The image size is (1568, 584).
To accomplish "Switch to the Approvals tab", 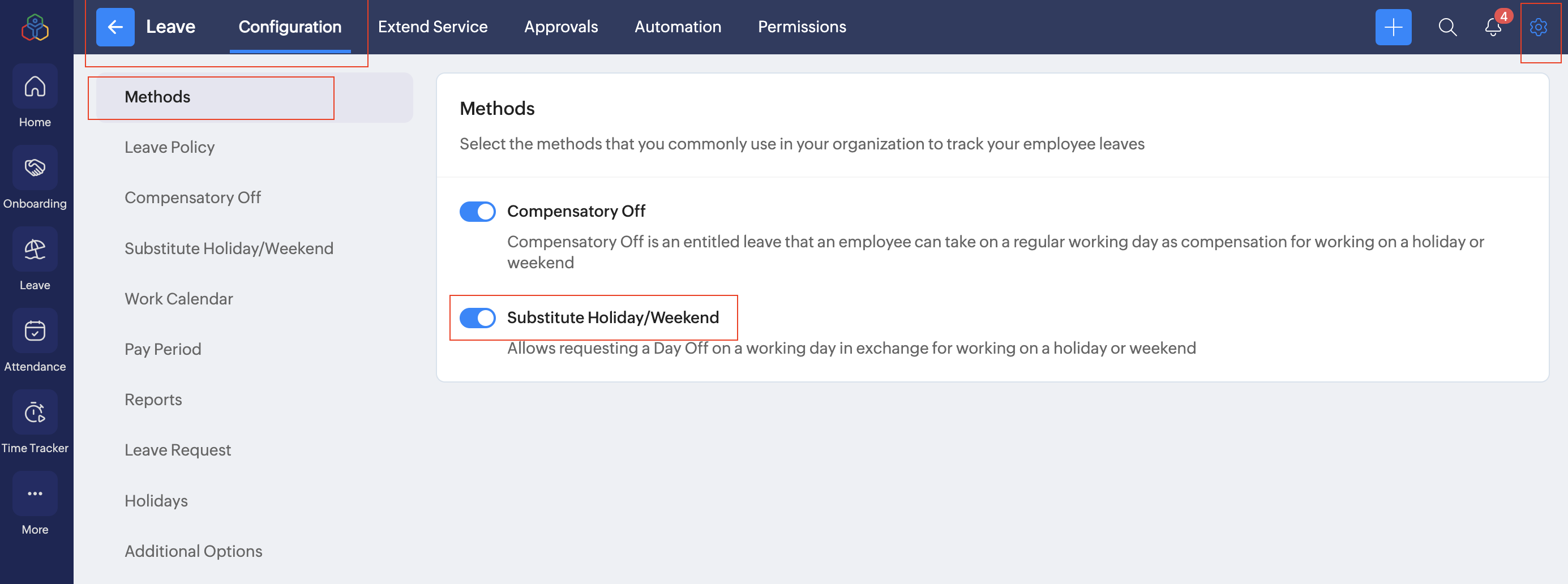I will [560, 27].
